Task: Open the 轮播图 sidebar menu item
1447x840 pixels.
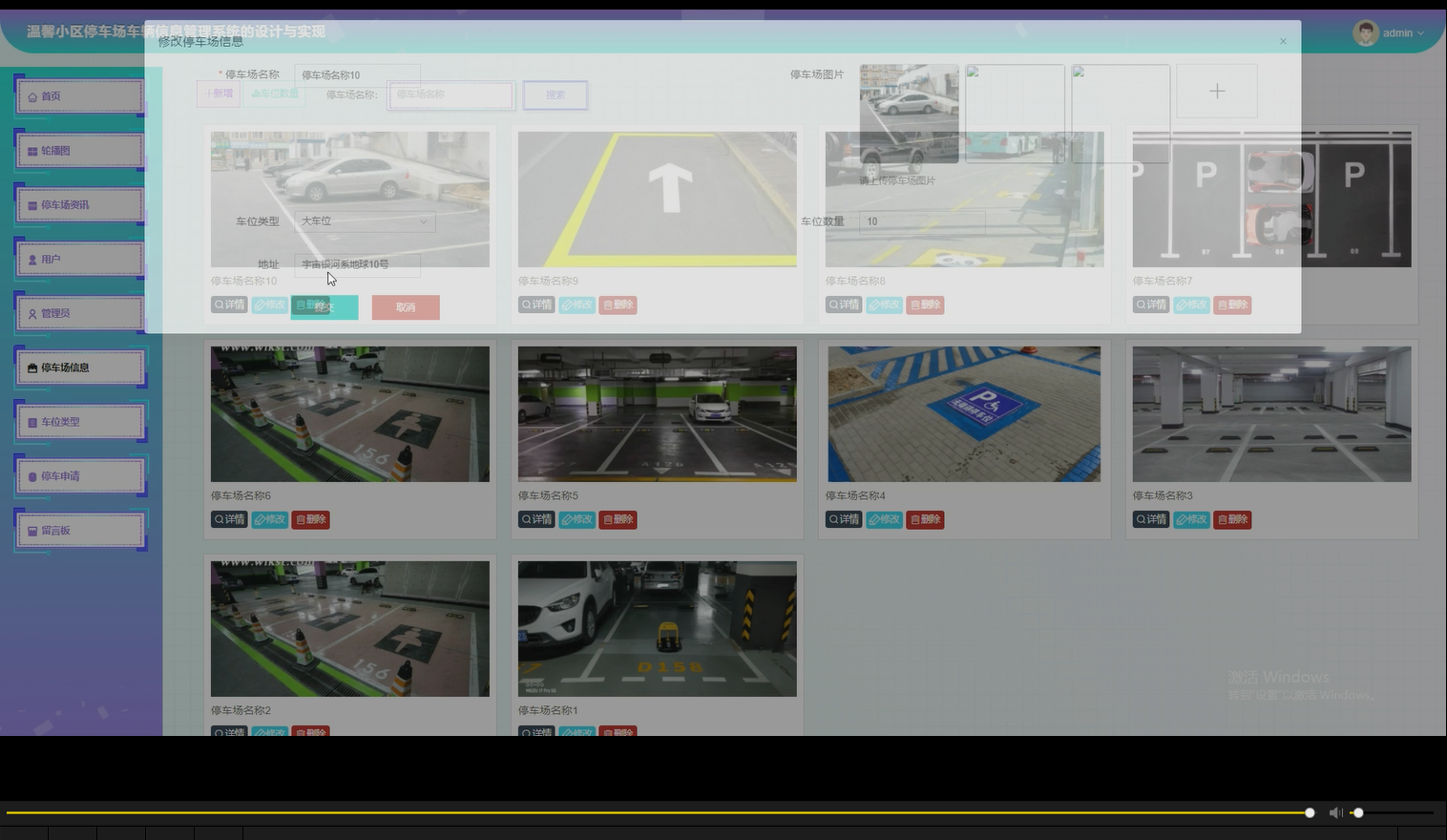Action: [79, 151]
